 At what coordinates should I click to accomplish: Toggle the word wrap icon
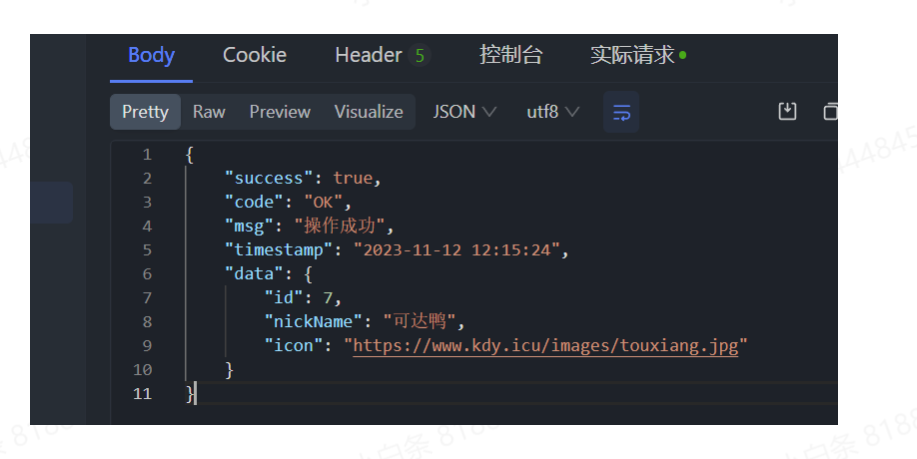pos(621,112)
